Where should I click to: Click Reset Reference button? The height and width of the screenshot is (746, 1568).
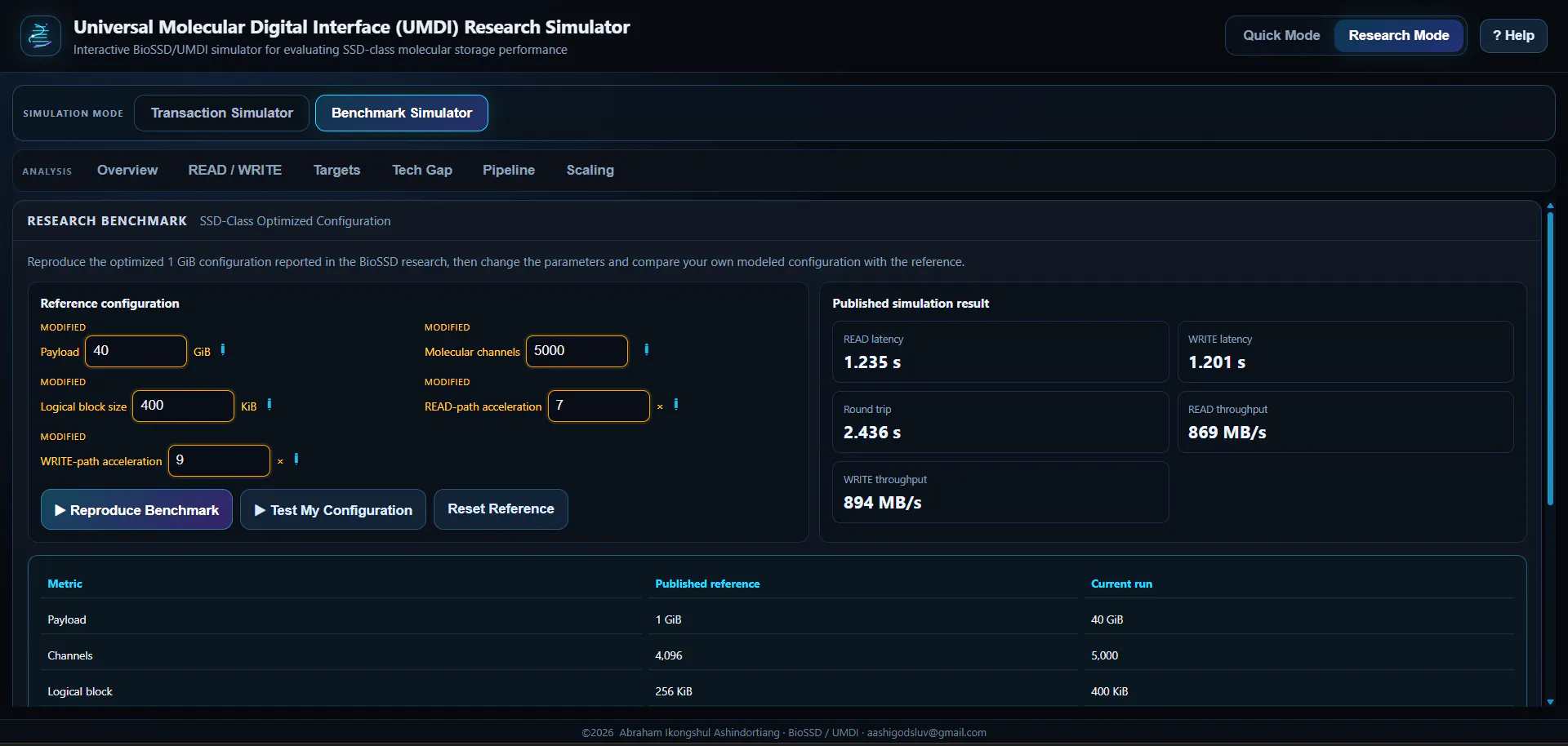click(x=501, y=509)
